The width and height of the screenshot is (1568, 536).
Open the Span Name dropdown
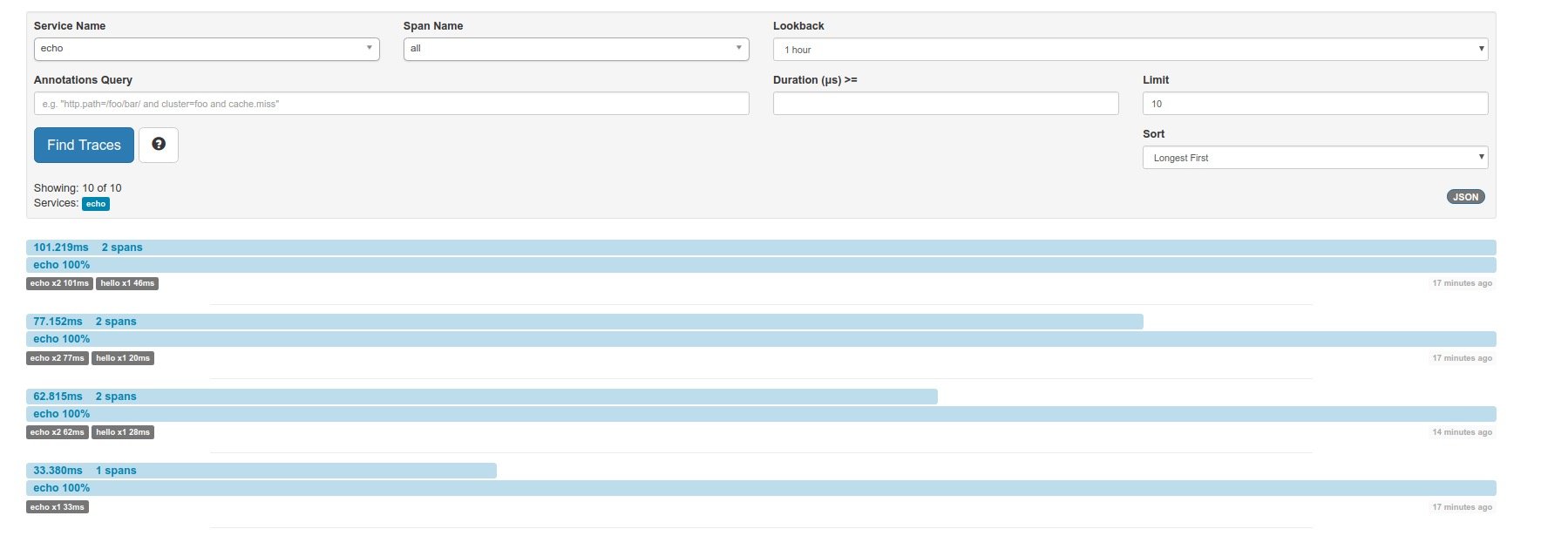(576, 49)
